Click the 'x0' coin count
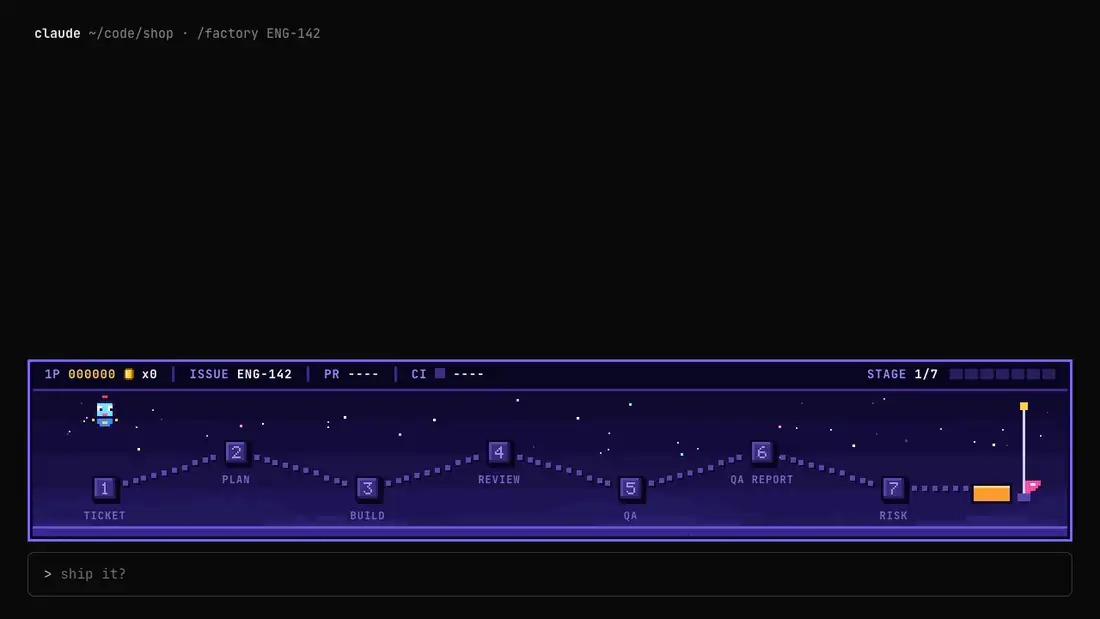The width and height of the screenshot is (1100, 619). tap(149, 374)
